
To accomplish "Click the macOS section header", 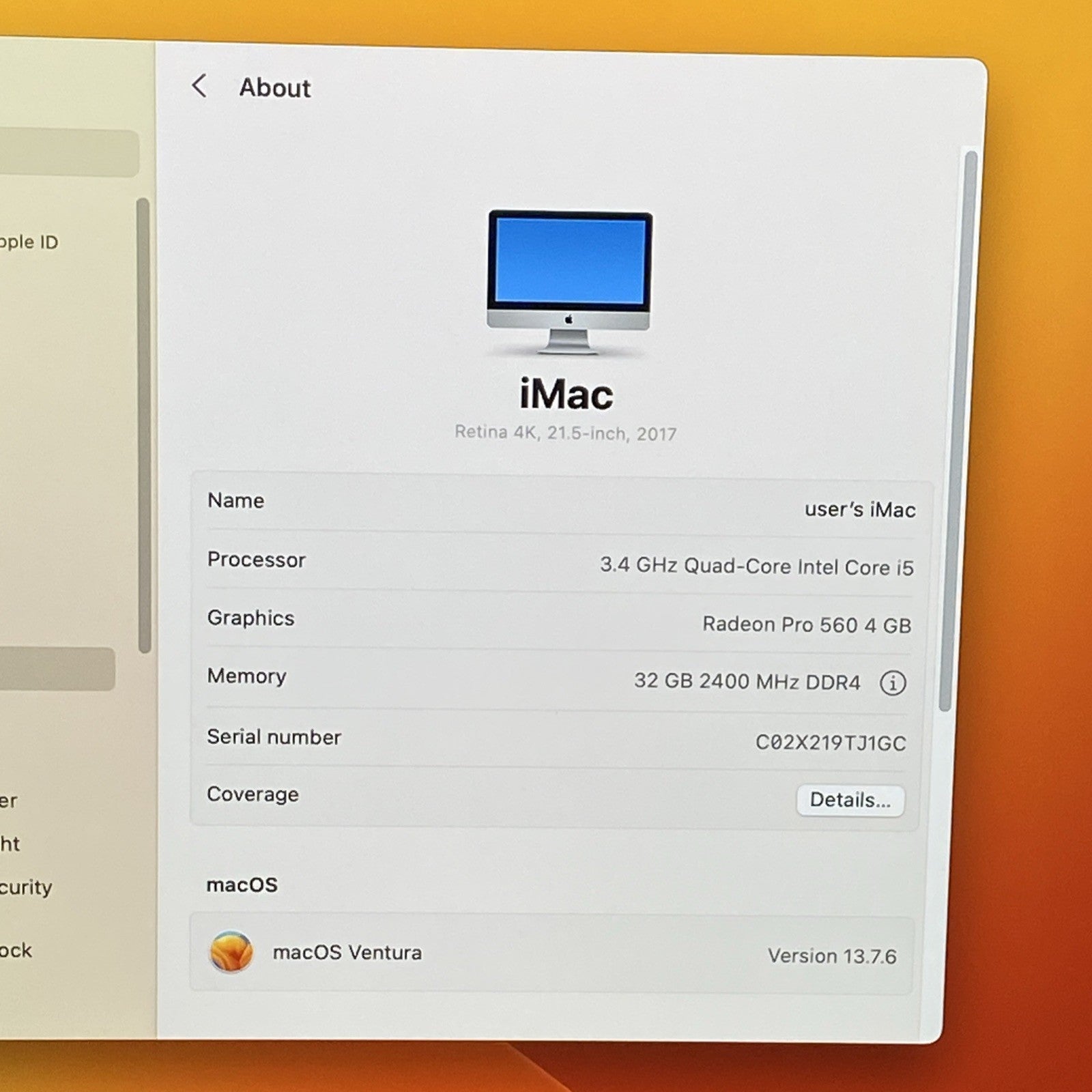I will pos(242,885).
